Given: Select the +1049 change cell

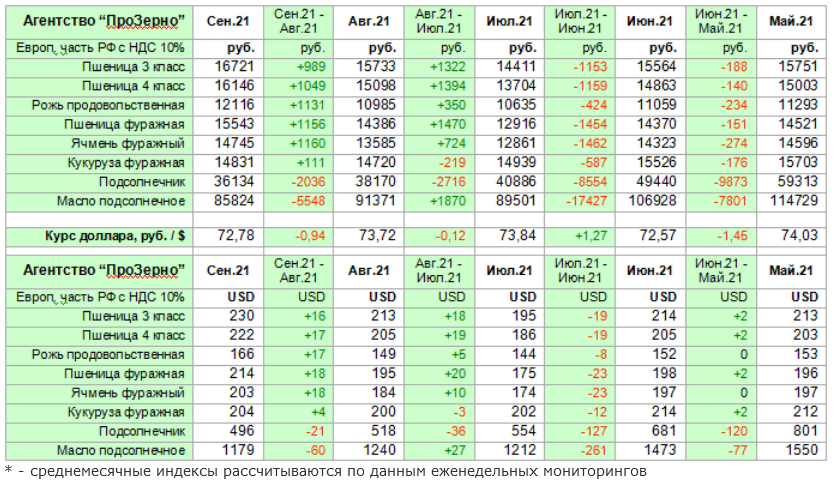Looking at the screenshot, I should point(298,86).
